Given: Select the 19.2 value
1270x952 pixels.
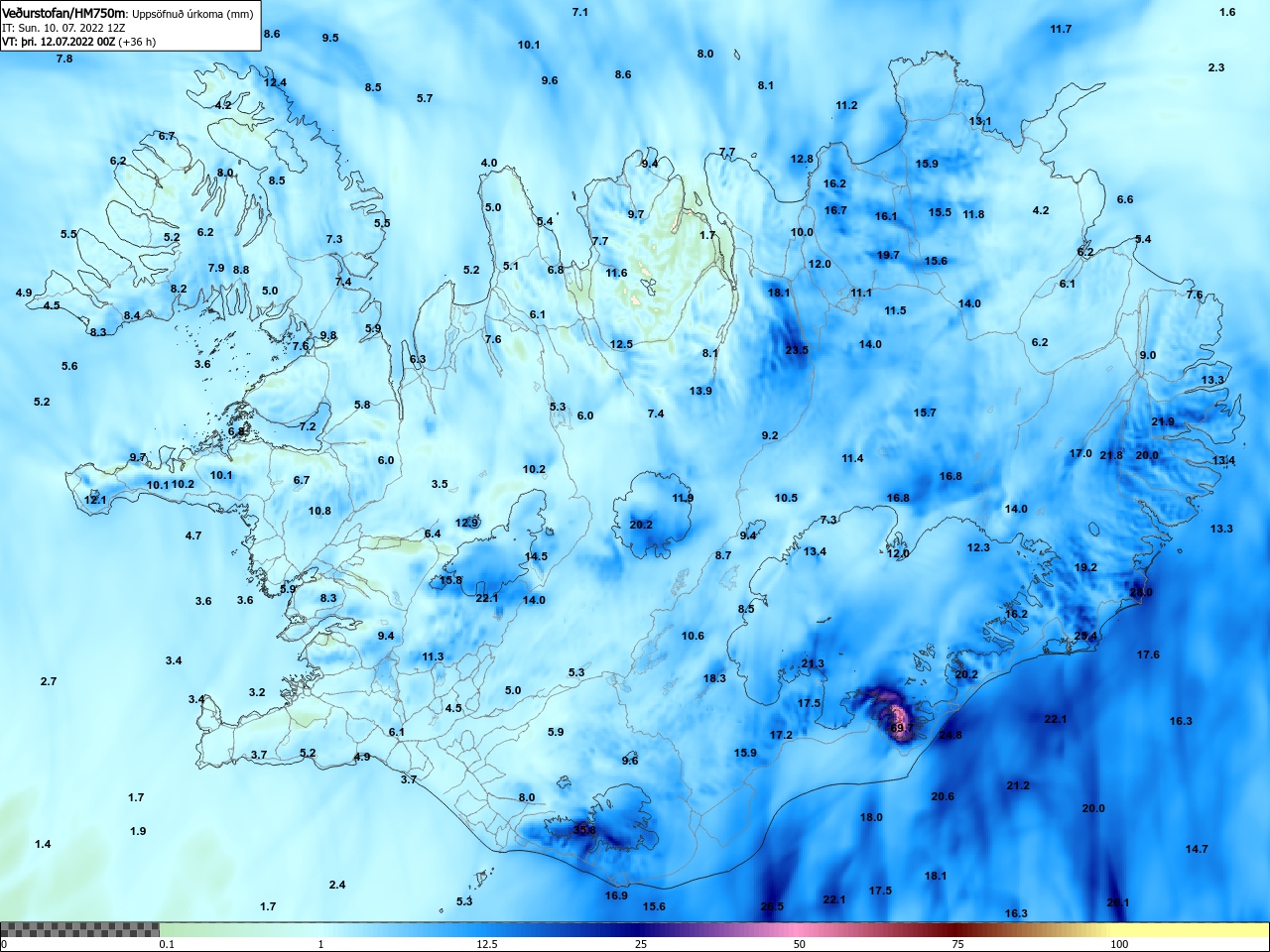Looking at the screenshot, I should tap(1085, 567).
